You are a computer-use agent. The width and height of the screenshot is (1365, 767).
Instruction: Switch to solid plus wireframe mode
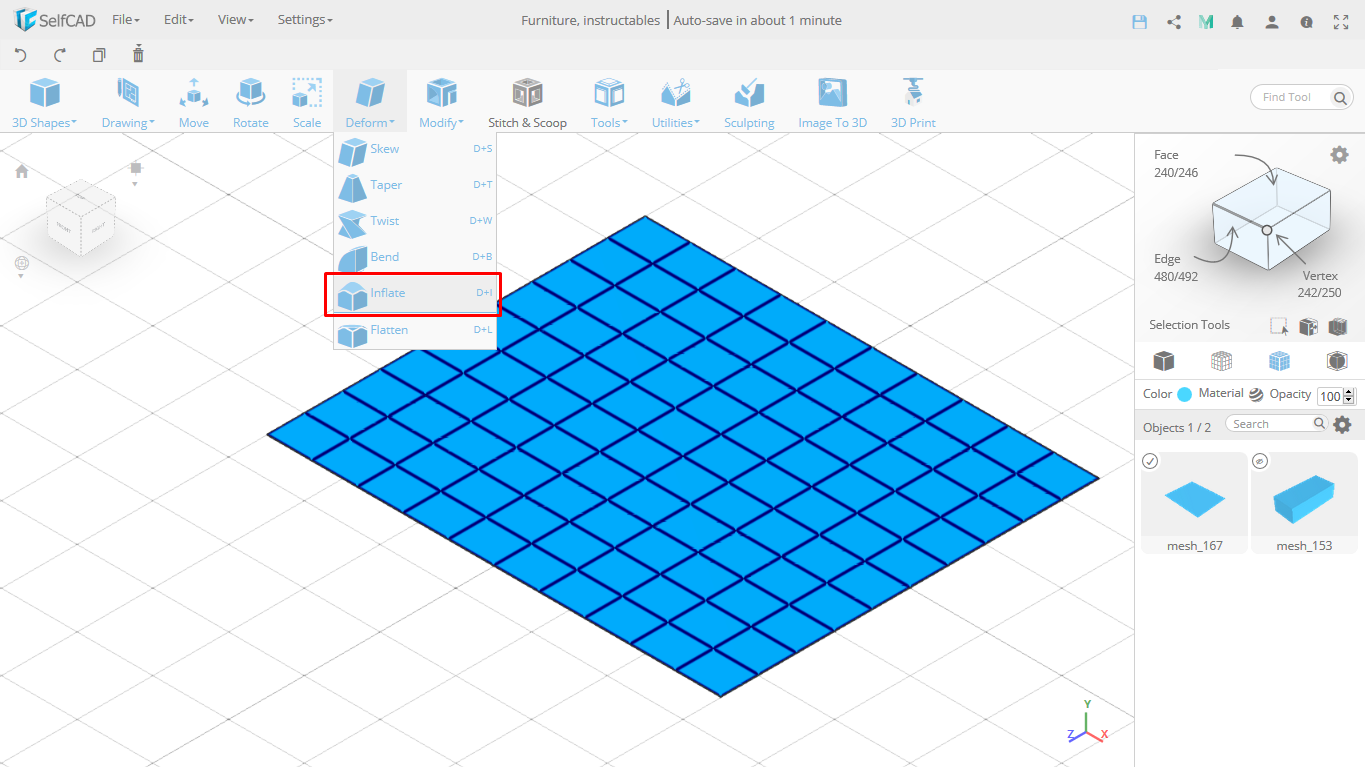pyautogui.click(x=1279, y=361)
